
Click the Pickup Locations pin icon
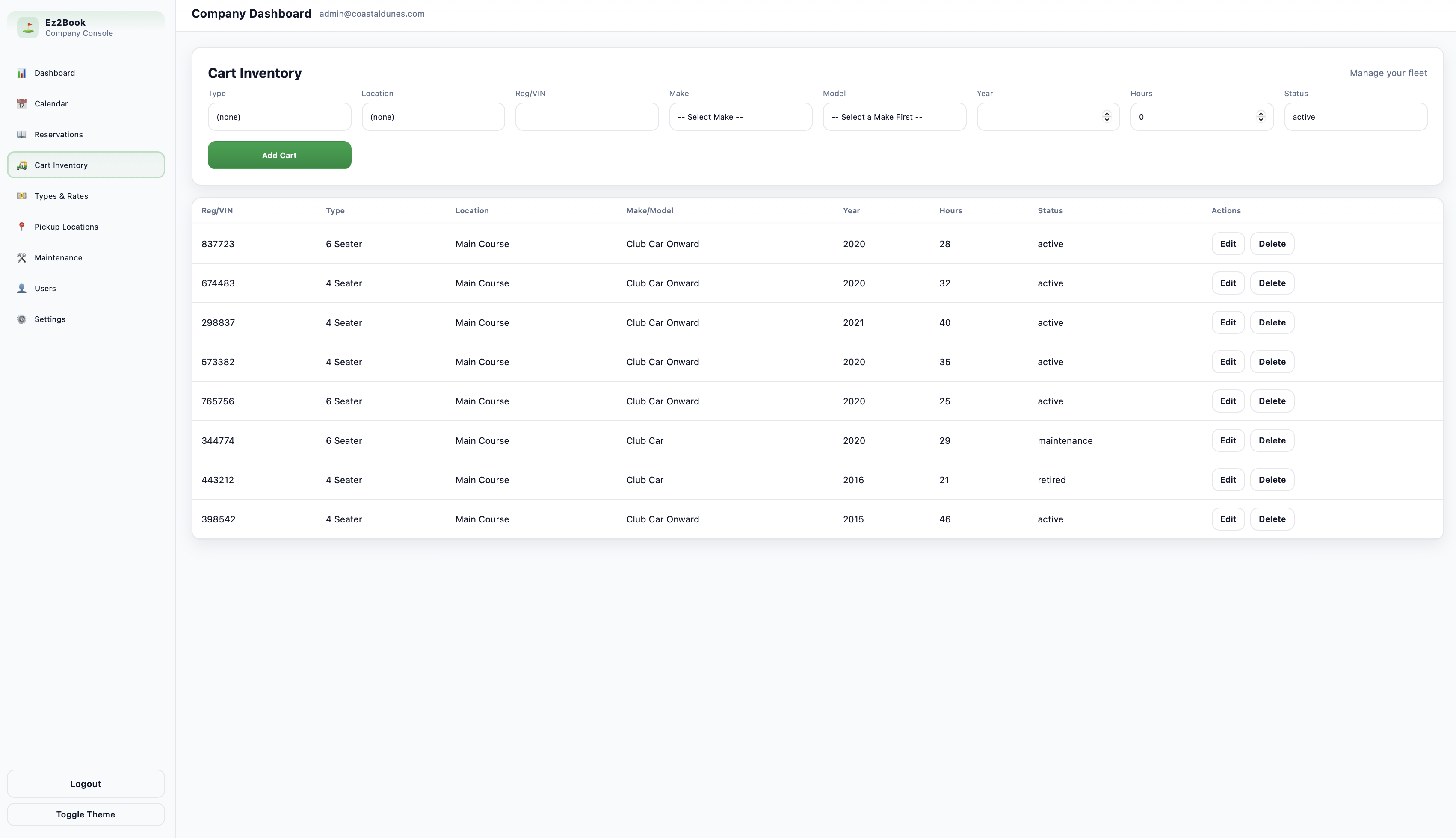point(21,226)
